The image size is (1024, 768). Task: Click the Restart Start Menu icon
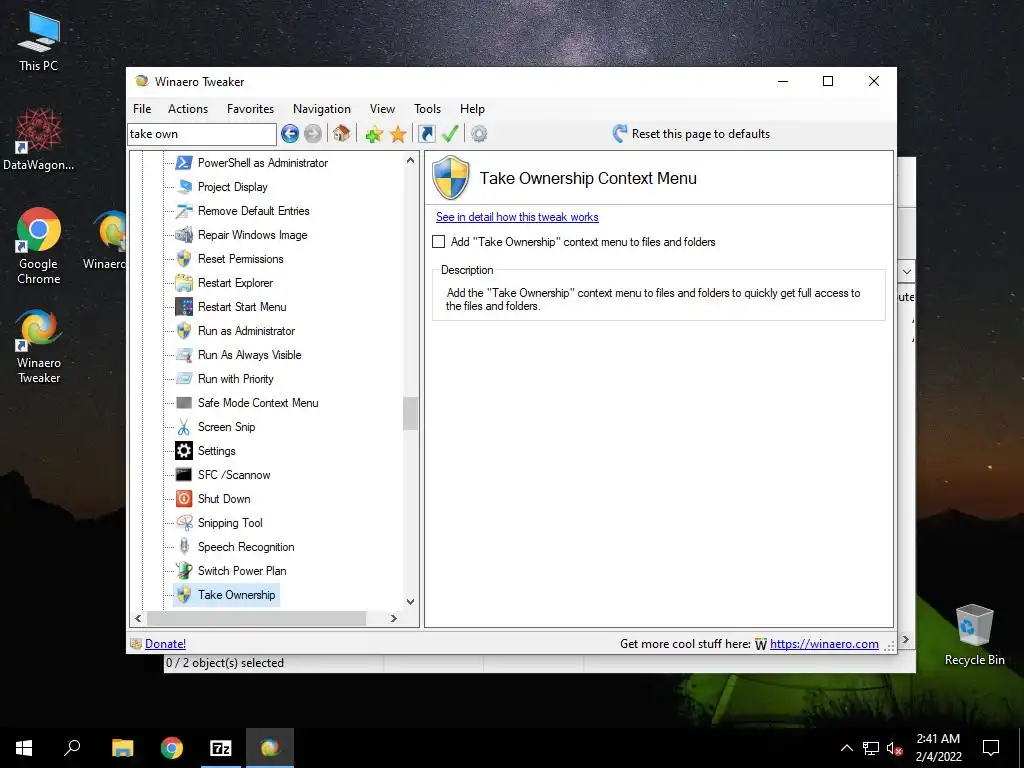[184, 307]
